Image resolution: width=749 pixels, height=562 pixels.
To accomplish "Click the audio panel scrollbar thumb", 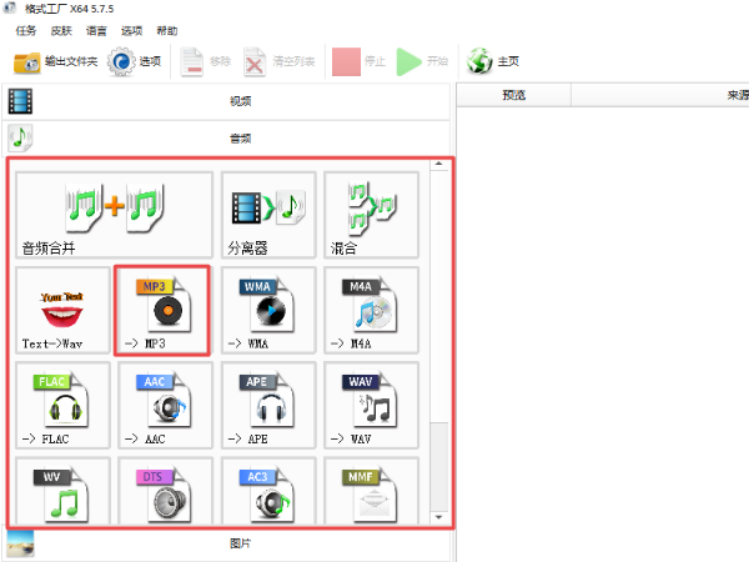I will [439, 467].
